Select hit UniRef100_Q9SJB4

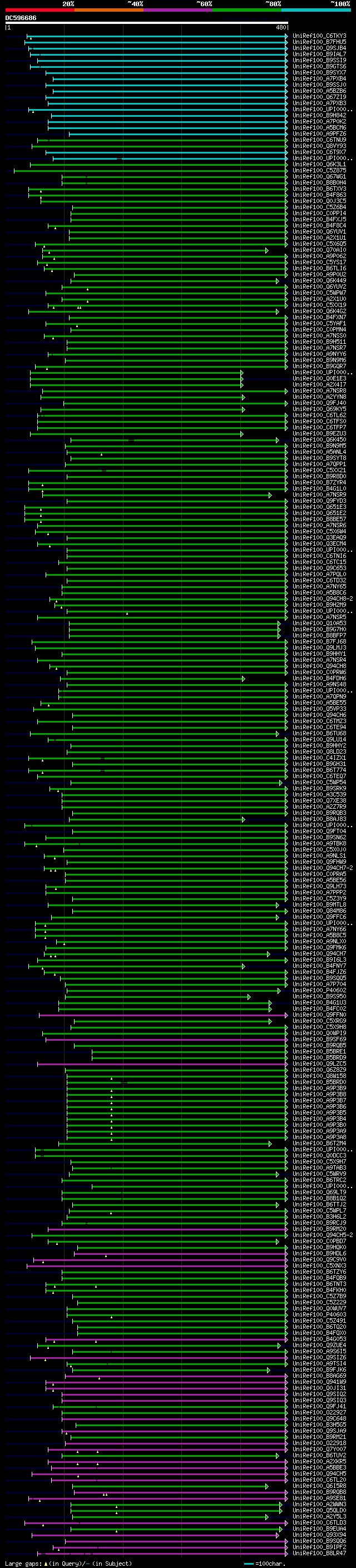319,48
